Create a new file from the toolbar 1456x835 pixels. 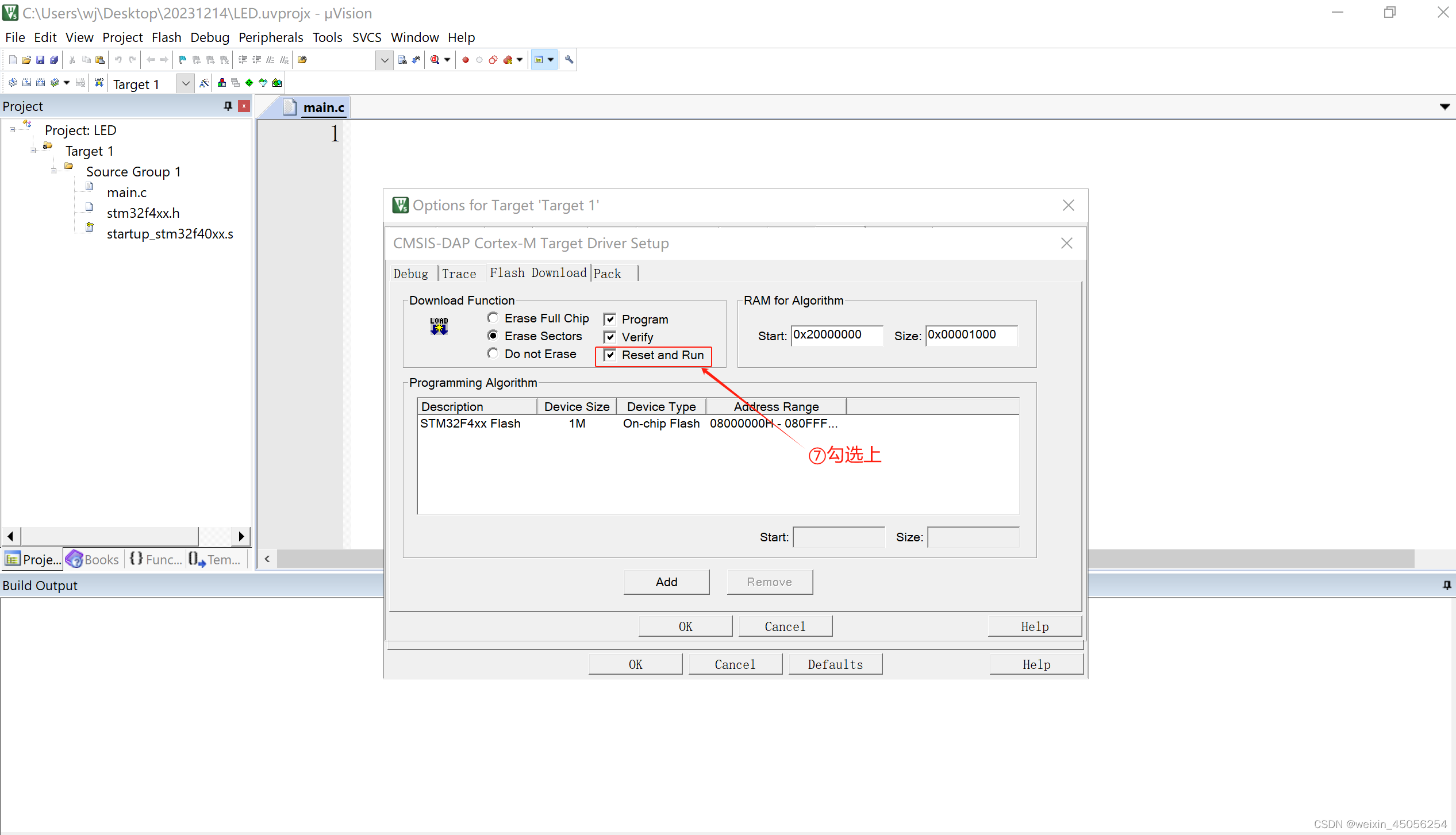coord(13,60)
